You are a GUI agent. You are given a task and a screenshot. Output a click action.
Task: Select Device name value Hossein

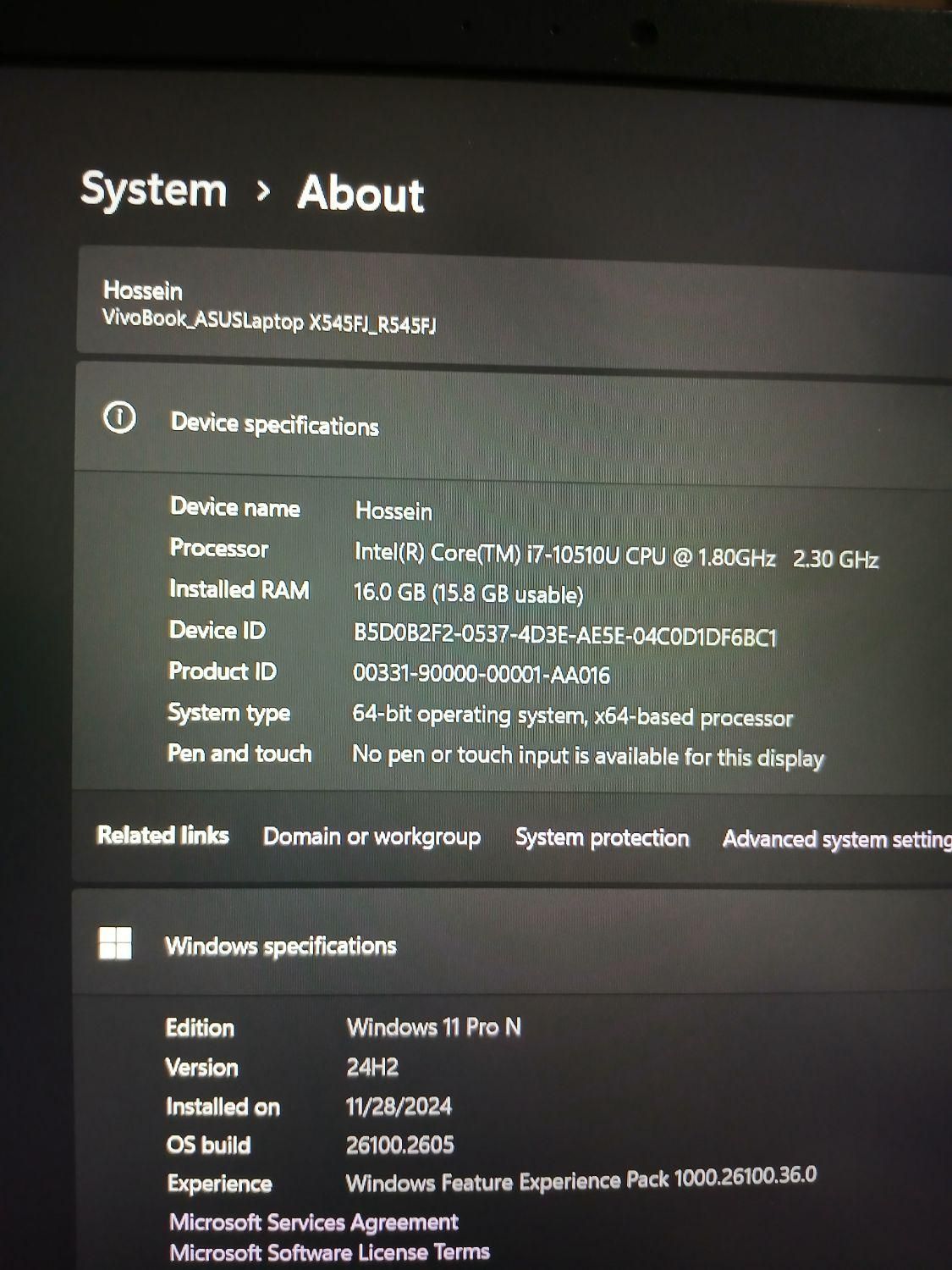click(393, 511)
